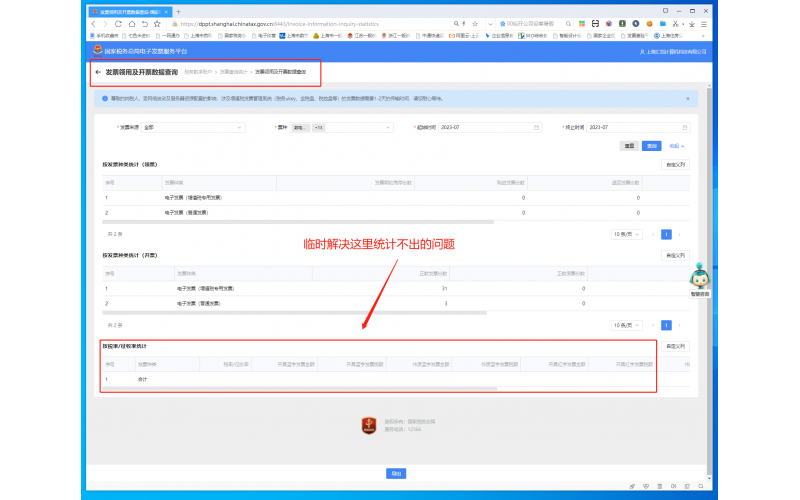Open 10条/页 selector in first table
Image resolution: width=800 pixels, height=500 pixels.
point(628,234)
